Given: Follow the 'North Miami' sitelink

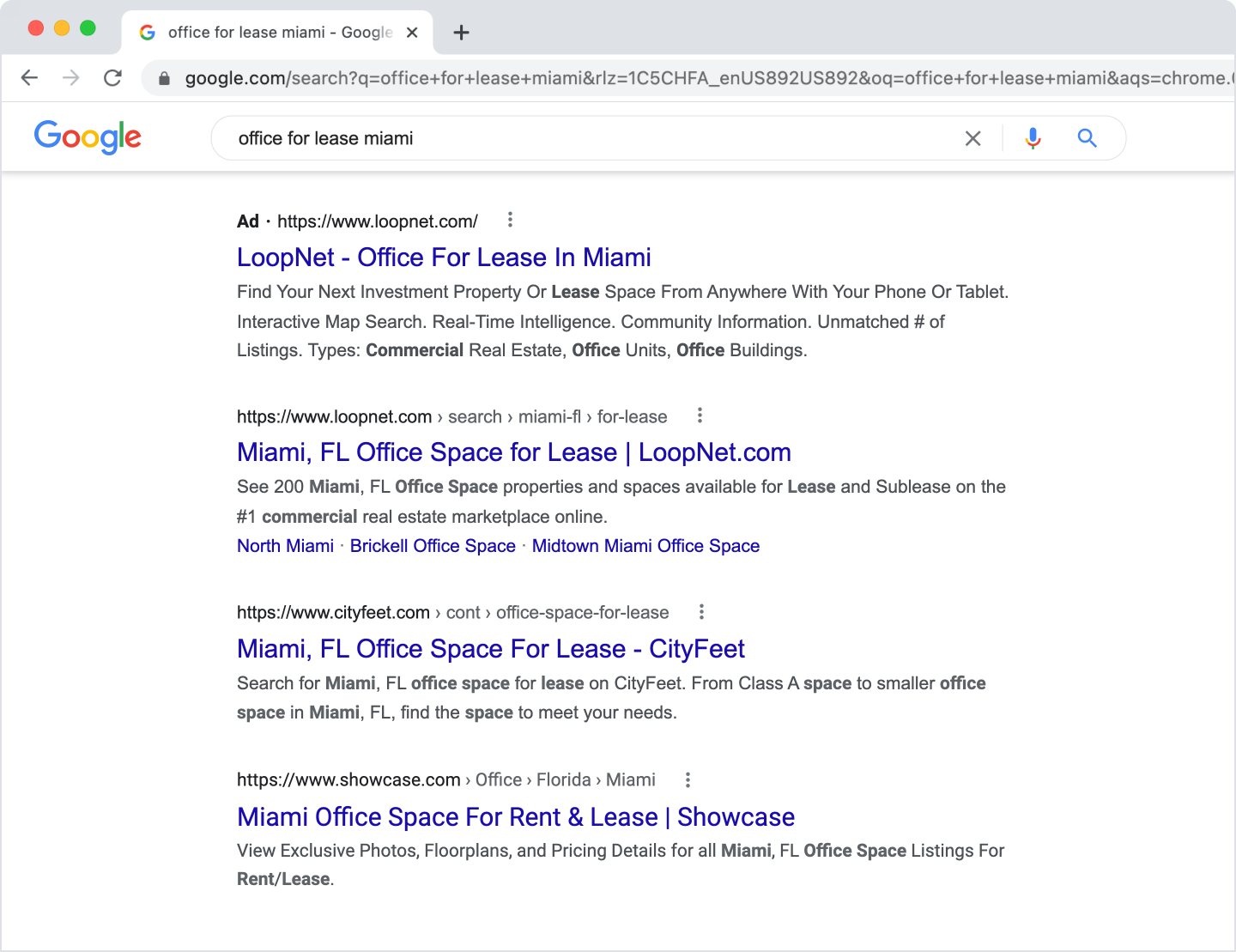Looking at the screenshot, I should point(285,546).
